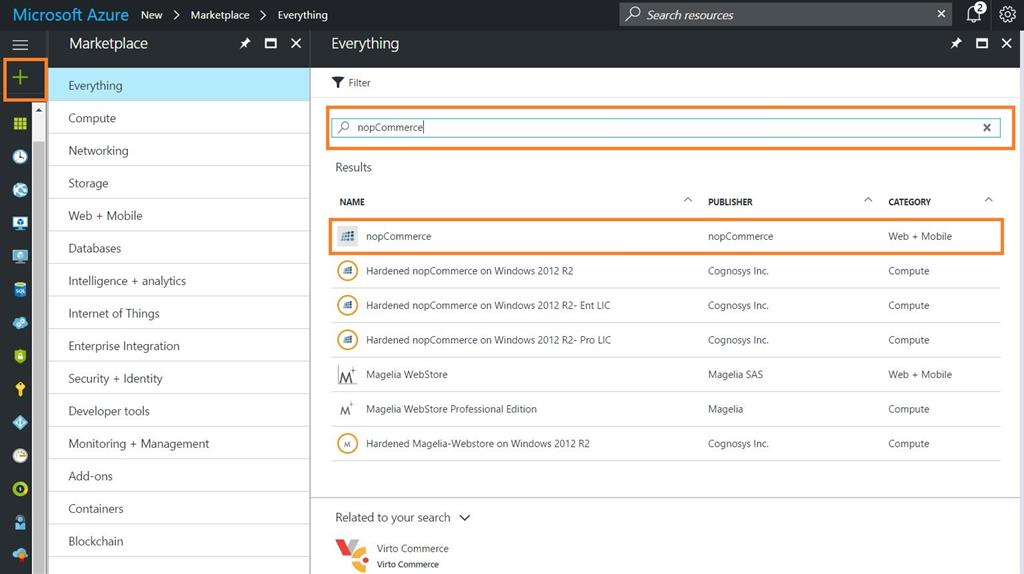This screenshot has height=574, width=1024.
Task: Select the Web + Mobile category
Action: (x=105, y=216)
